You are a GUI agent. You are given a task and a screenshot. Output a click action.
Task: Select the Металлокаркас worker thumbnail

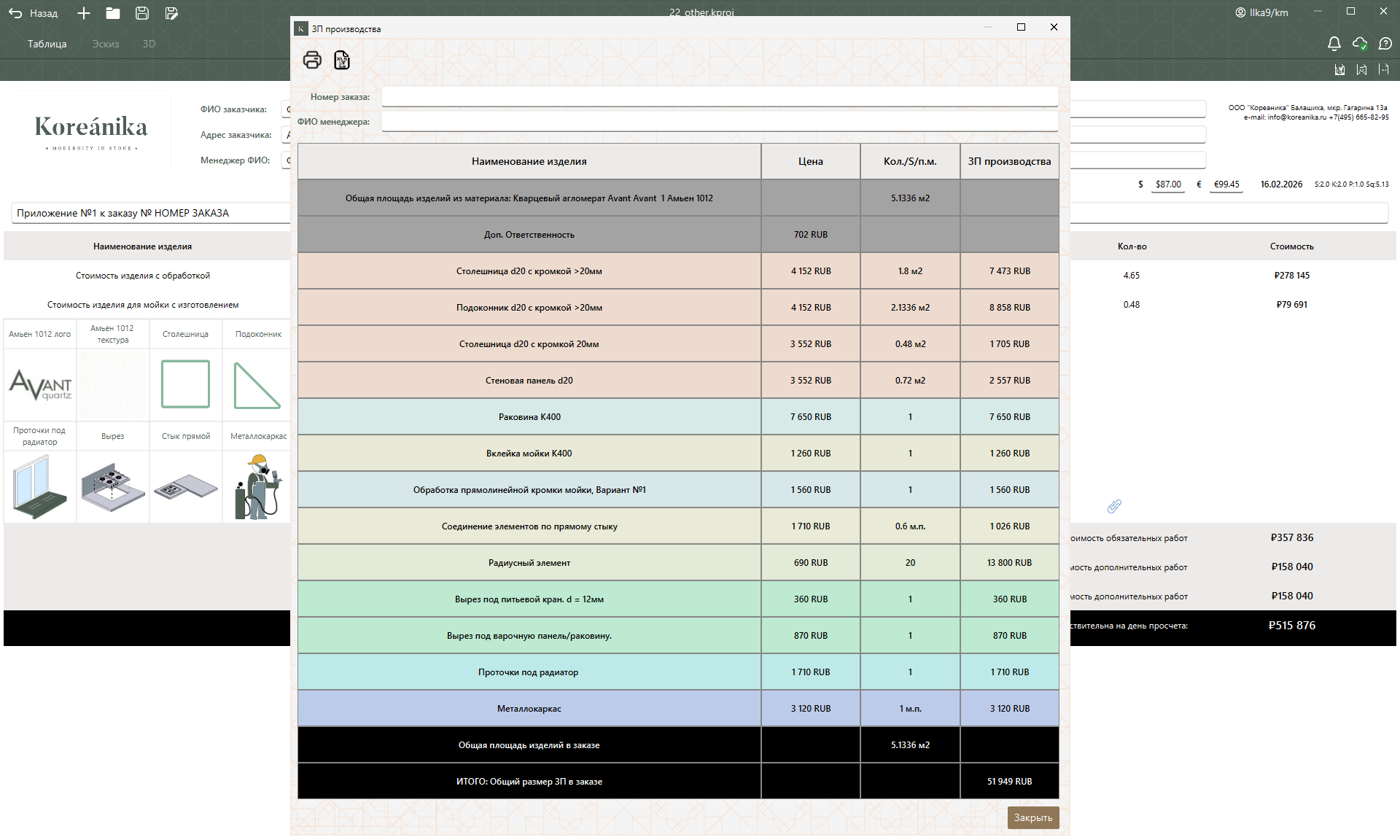point(258,486)
